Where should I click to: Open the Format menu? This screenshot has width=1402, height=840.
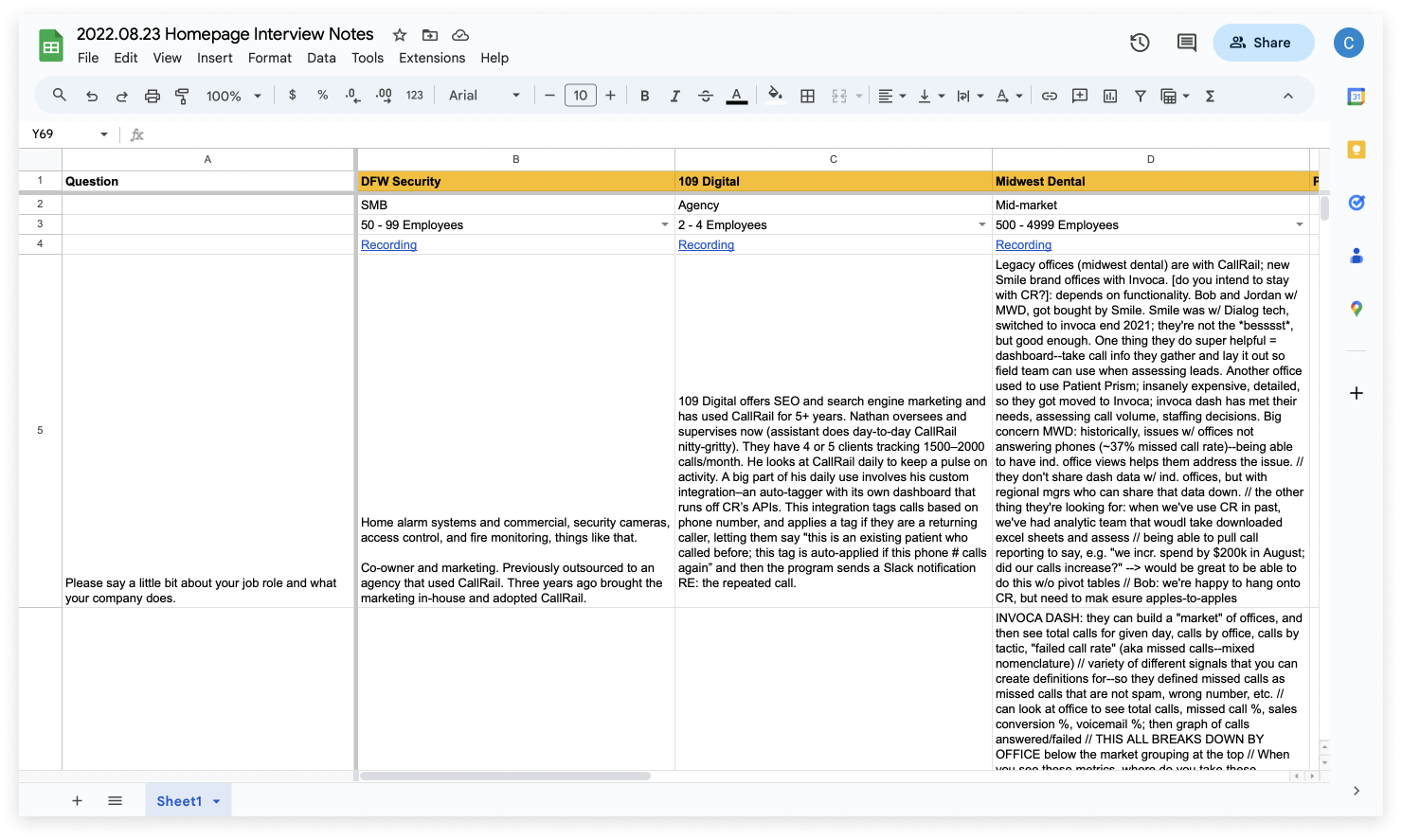tap(270, 58)
